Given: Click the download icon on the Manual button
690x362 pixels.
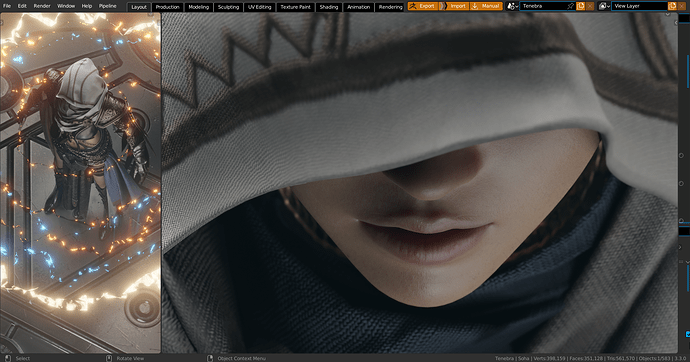Looking at the screenshot, I should (475, 6).
